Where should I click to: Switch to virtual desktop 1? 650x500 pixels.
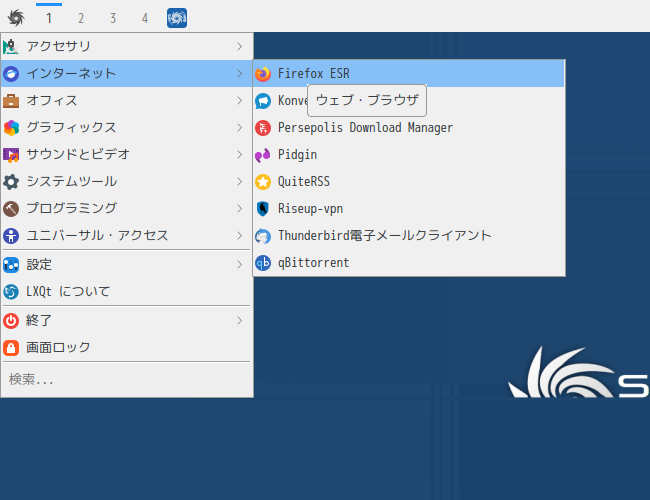[49, 18]
